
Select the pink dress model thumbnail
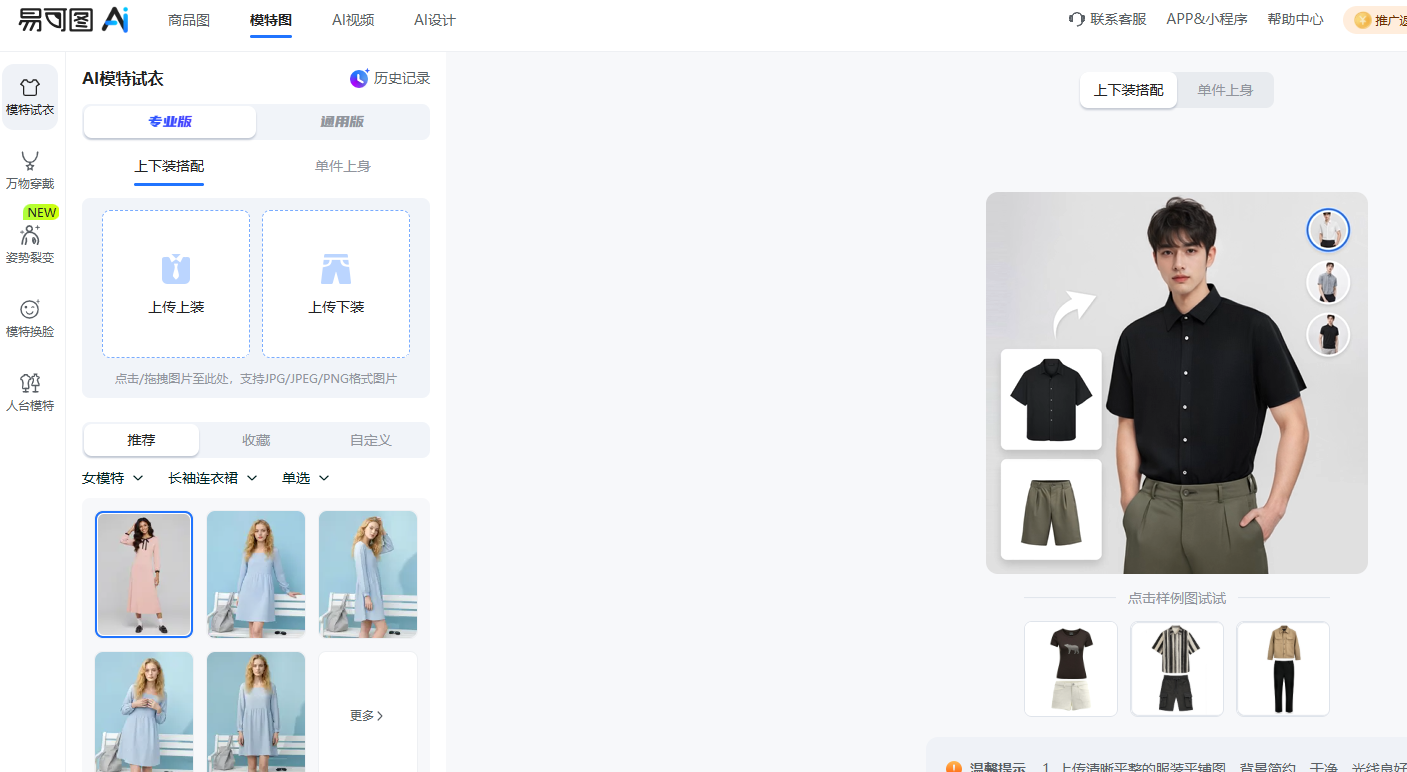click(x=144, y=574)
